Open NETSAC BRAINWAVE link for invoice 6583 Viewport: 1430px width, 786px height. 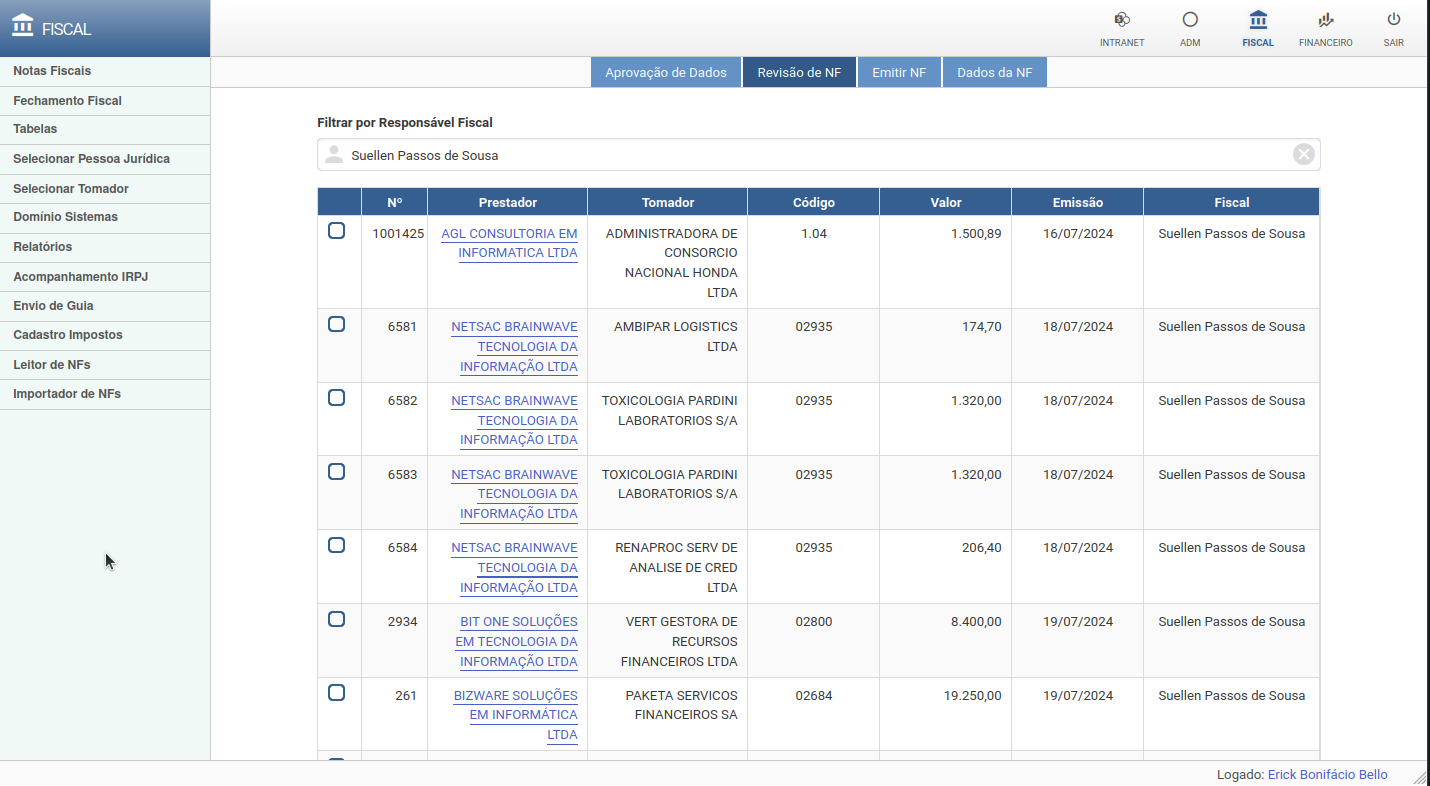pyautogui.click(x=514, y=494)
